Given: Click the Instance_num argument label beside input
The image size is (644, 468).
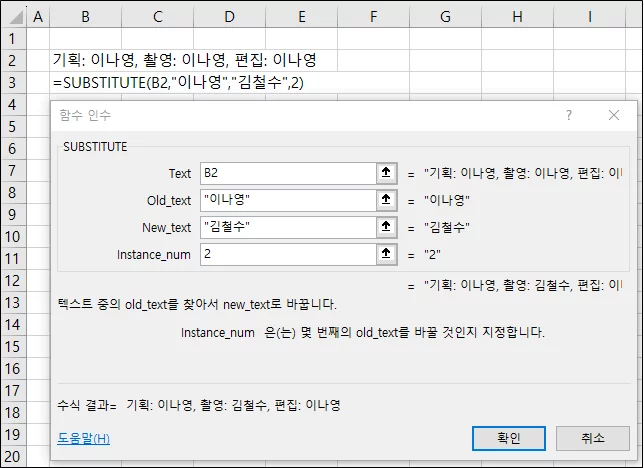Looking at the screenshot, I should pyautogui.click(x=154, y=255).
